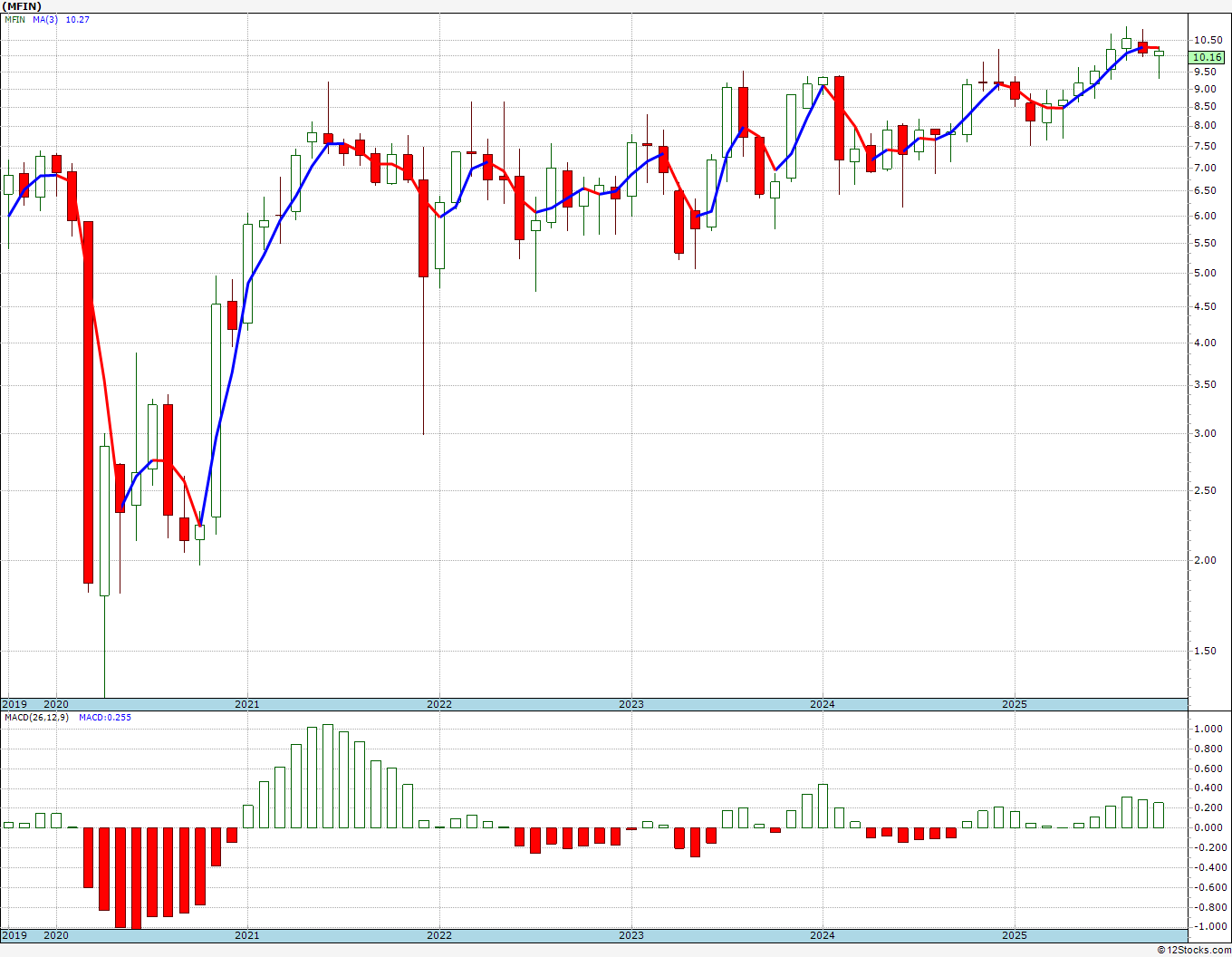
Task: Click the (MFIN) chart title
Action: coord(22,6)
